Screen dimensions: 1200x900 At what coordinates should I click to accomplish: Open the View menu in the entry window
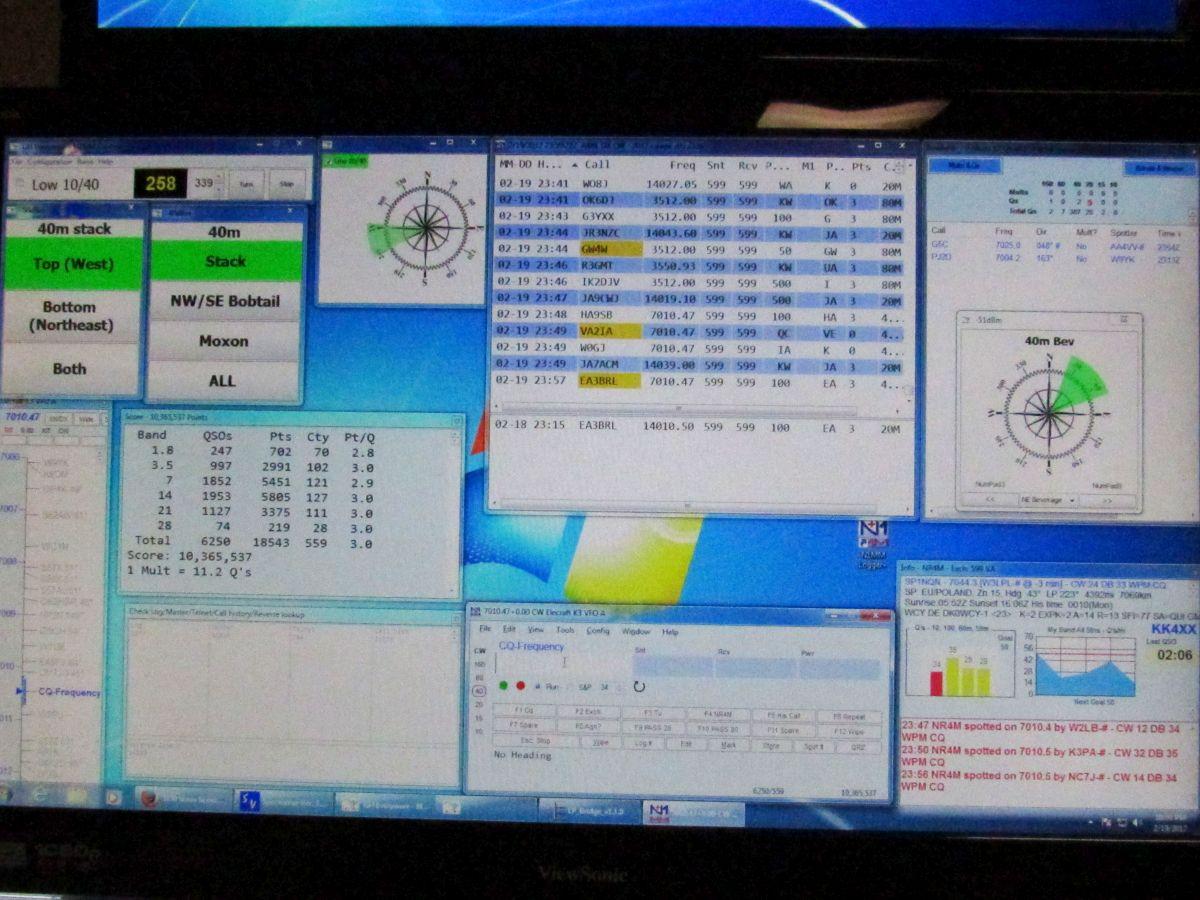click(x=536, y=631)
